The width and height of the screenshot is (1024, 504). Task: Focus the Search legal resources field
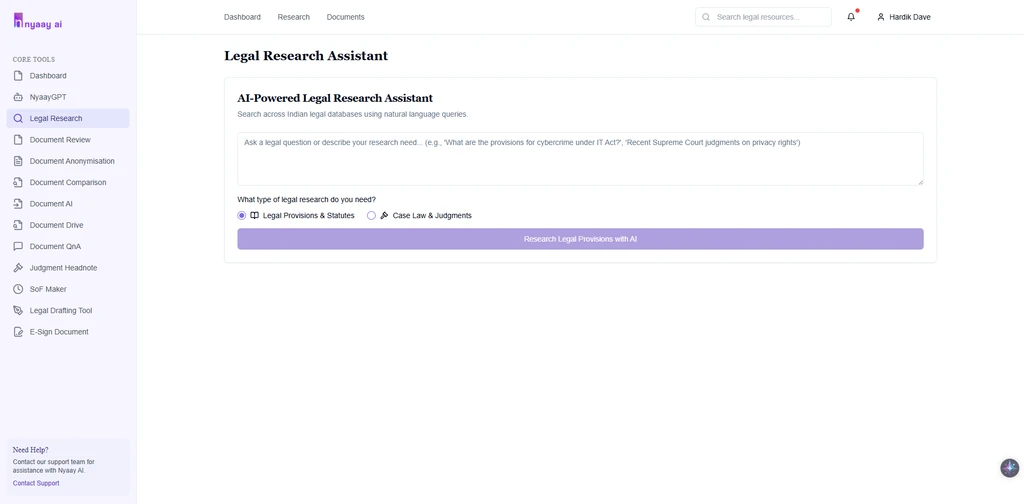[x=763, y=17]
